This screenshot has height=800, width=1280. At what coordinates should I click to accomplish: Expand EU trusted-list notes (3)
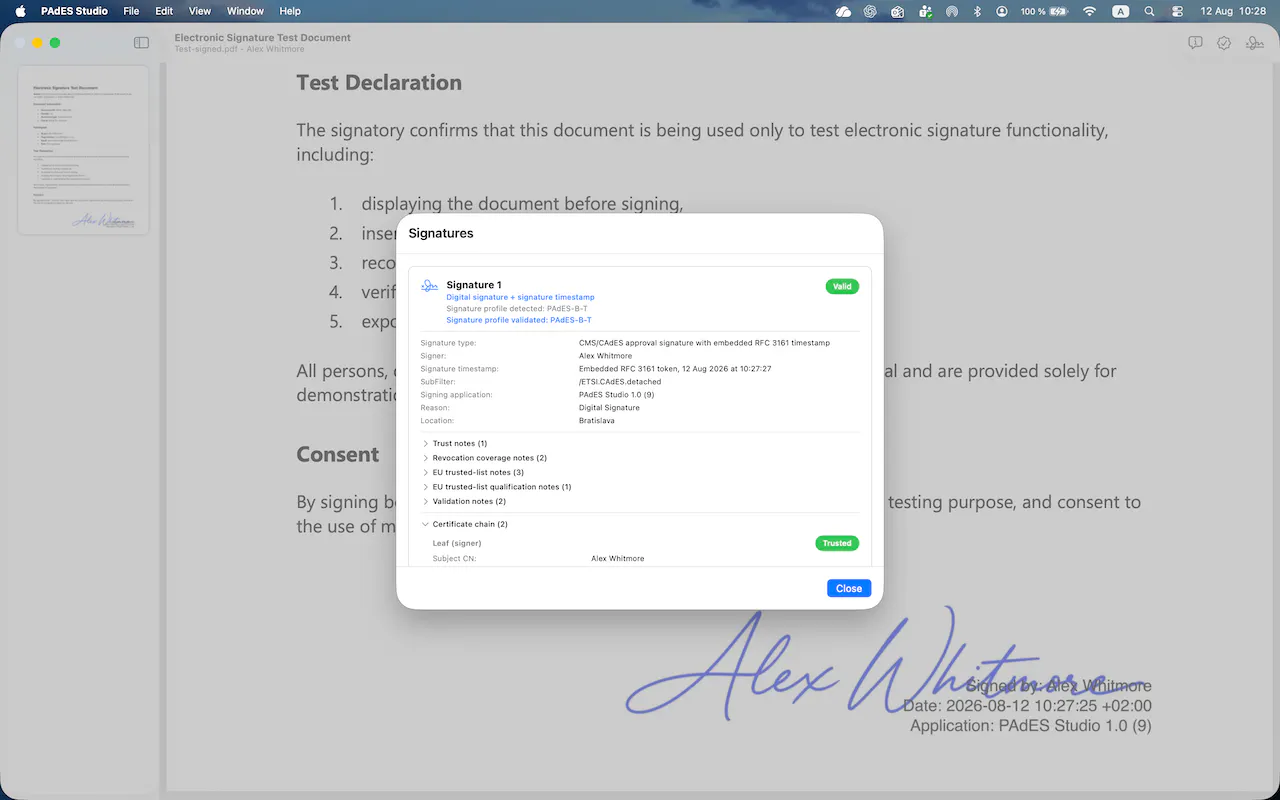pos(473,472)
